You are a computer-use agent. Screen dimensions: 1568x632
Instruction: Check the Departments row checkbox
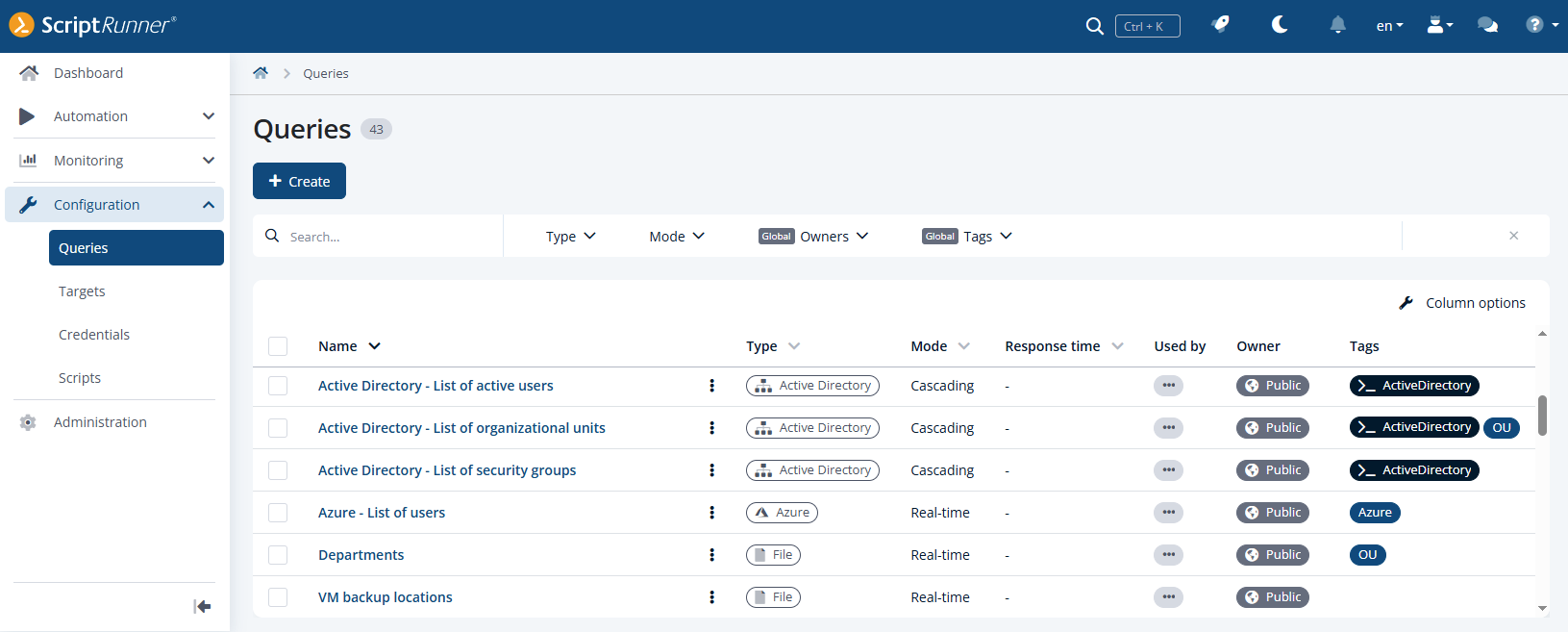(x=278, y=555)
